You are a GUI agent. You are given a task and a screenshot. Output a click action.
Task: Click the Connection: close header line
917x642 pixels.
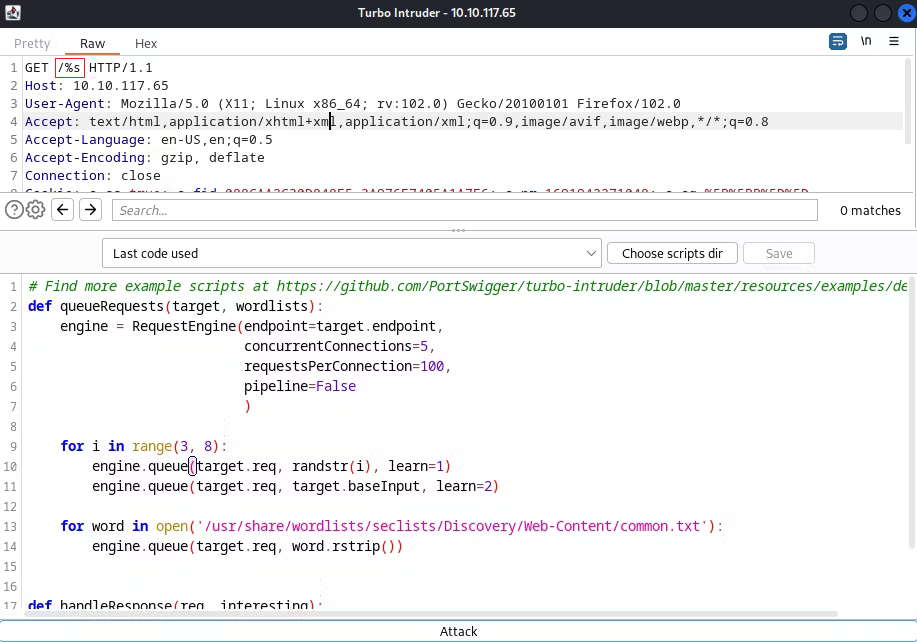92,176
